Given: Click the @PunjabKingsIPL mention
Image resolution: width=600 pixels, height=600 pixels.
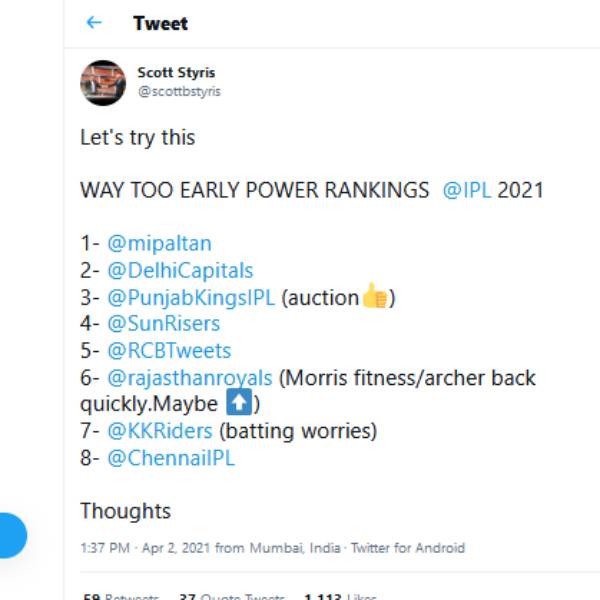Looking at the screenshot, I should tap(191, 297).
